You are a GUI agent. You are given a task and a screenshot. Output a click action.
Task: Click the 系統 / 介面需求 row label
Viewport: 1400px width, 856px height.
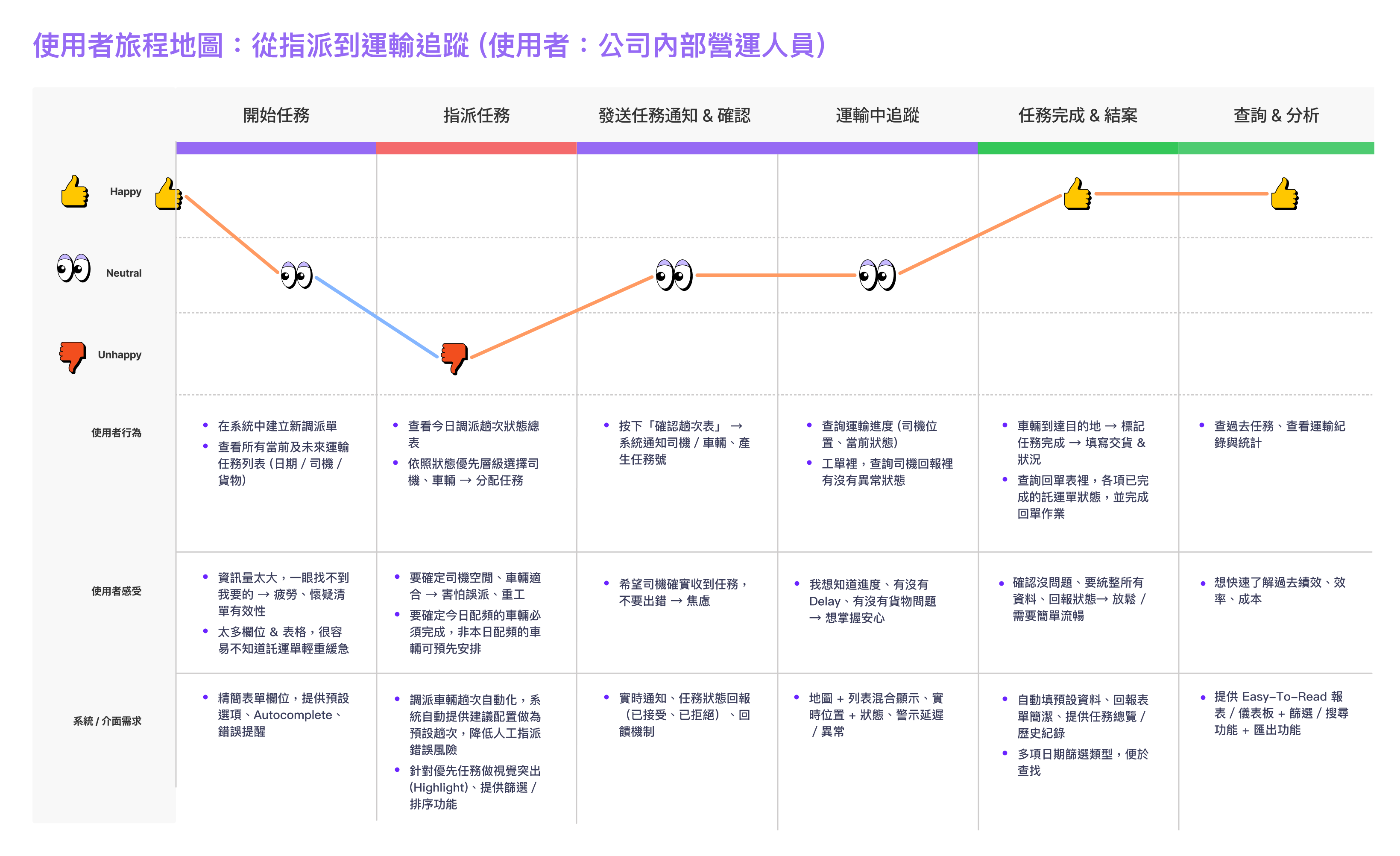[107, 721]
